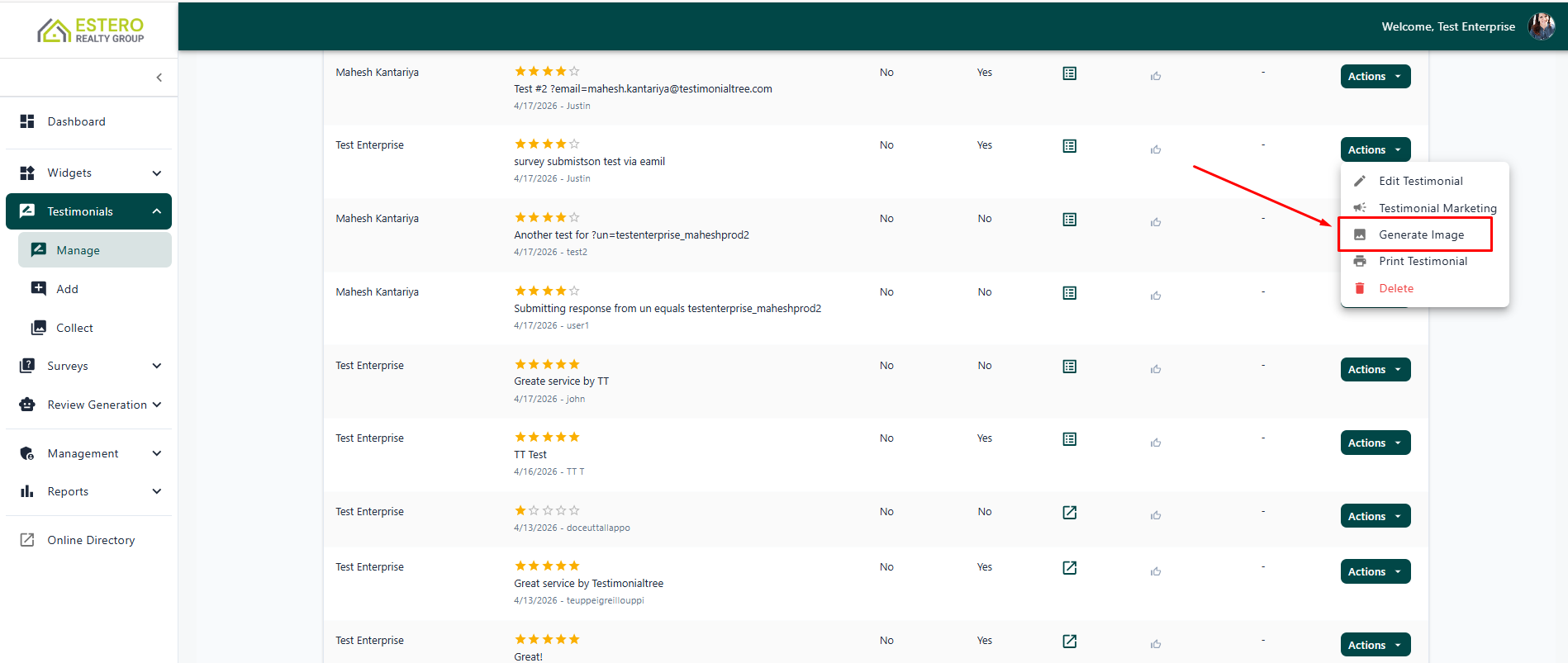This screenshot has width=1568, height=663.
Task: Select Generate Image from the actions menu
Action: [x=1421, y=234]
